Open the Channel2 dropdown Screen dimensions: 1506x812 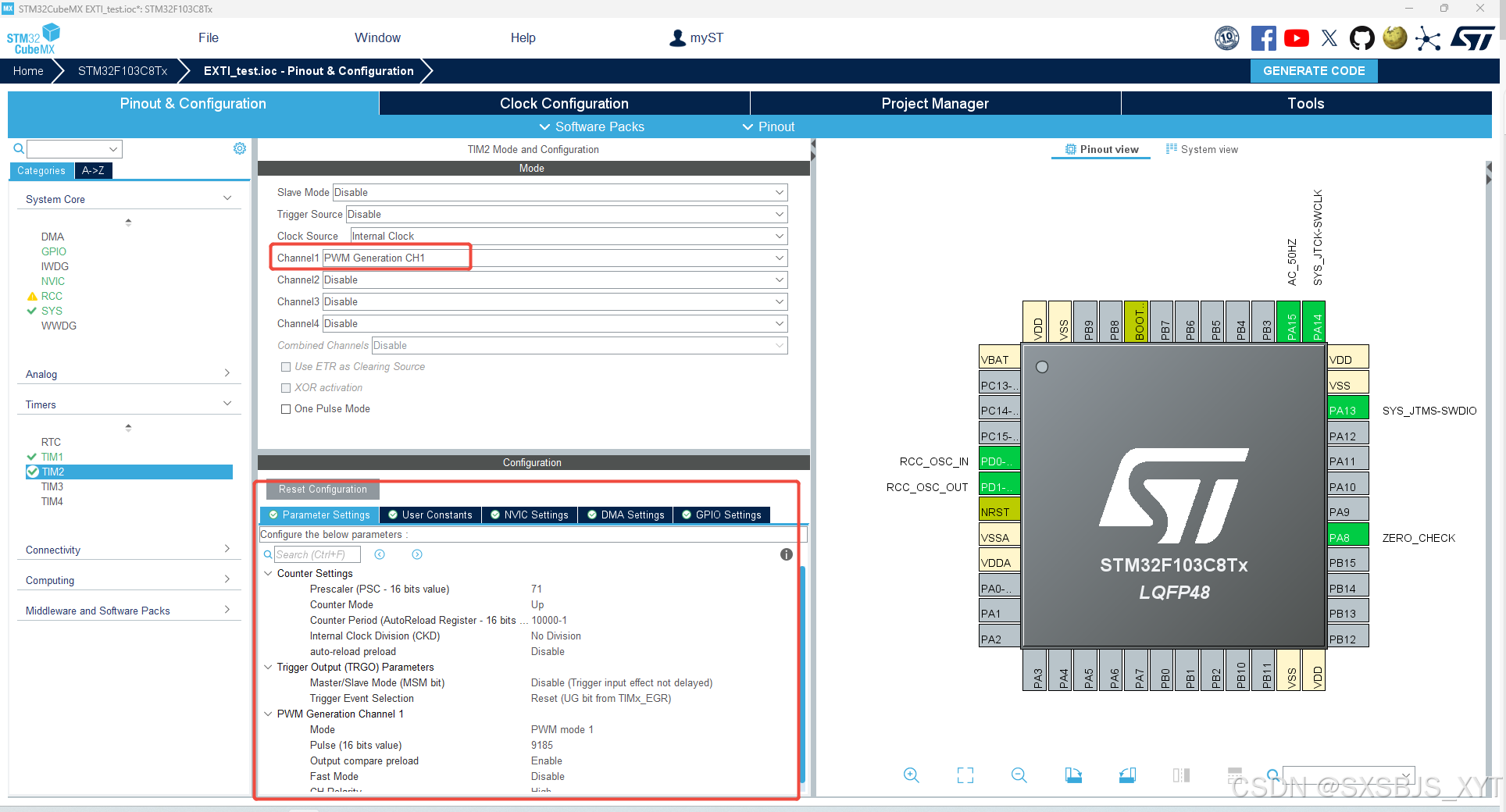click(555, 280)
